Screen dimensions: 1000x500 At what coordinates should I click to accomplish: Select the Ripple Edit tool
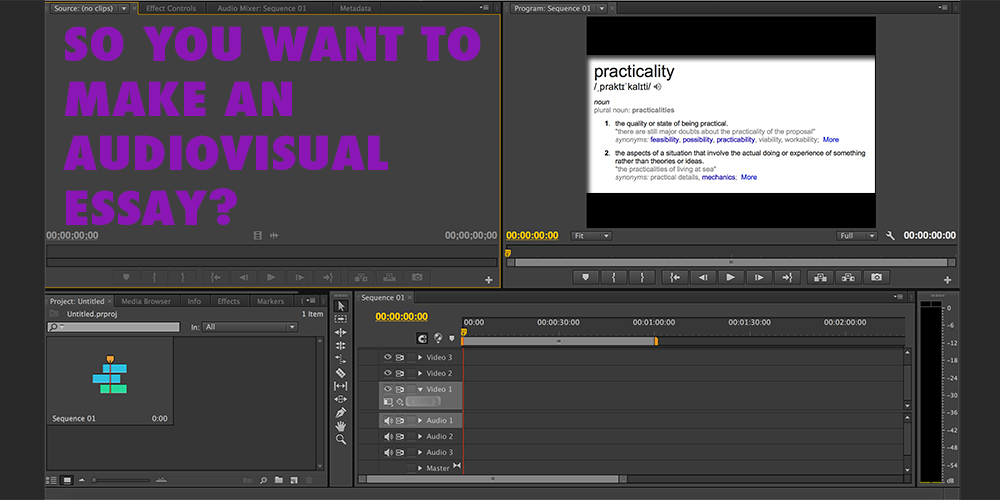click(x=341, y=332)
